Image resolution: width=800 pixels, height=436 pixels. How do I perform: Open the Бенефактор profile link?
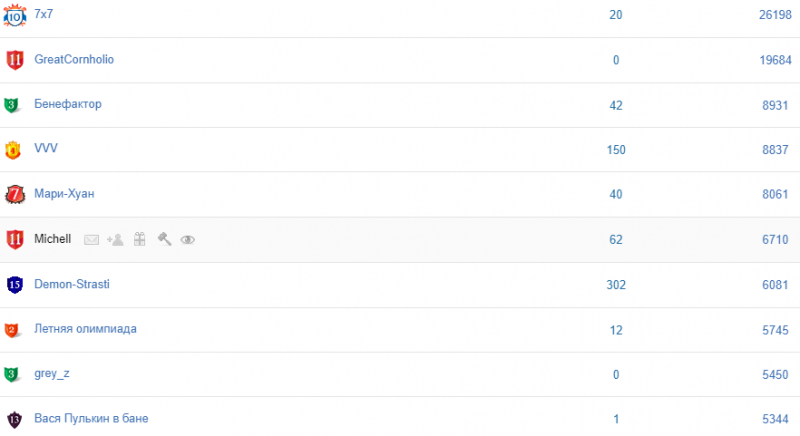(x=68, y=104)
